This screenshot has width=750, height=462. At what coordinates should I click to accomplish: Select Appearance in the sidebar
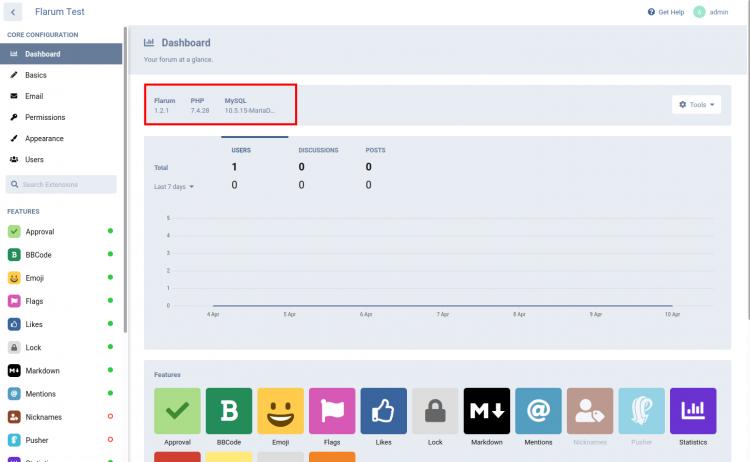pos(44,138)
